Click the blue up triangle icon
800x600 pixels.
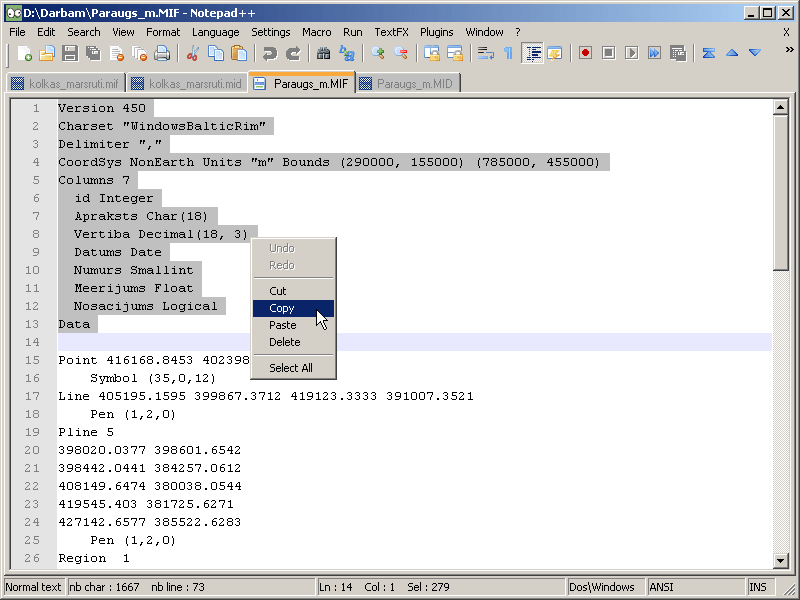click(x=732, y=53)
